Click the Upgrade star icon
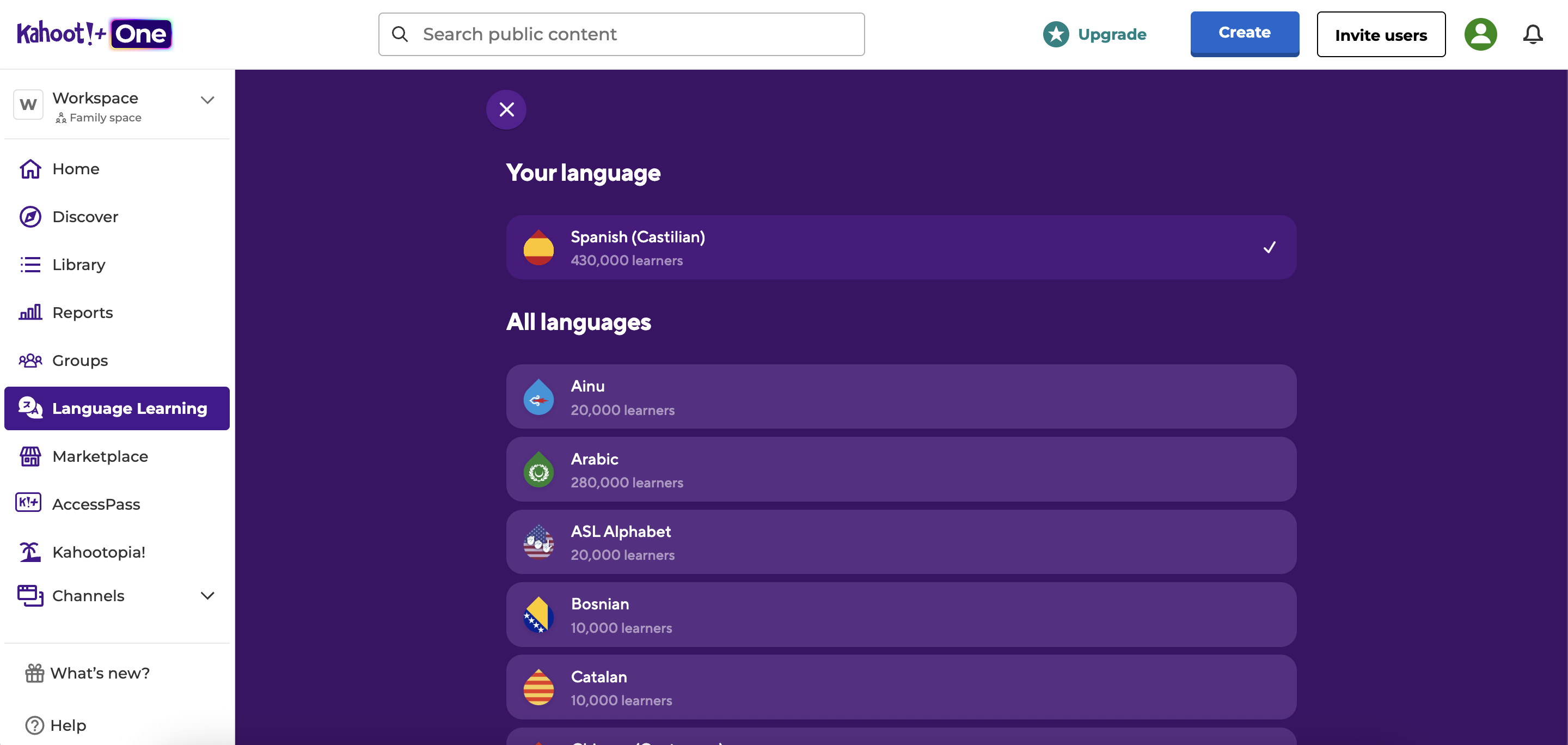This screenshot has height=745, width=1568. pyautogui.click(x=1056, y=34)
